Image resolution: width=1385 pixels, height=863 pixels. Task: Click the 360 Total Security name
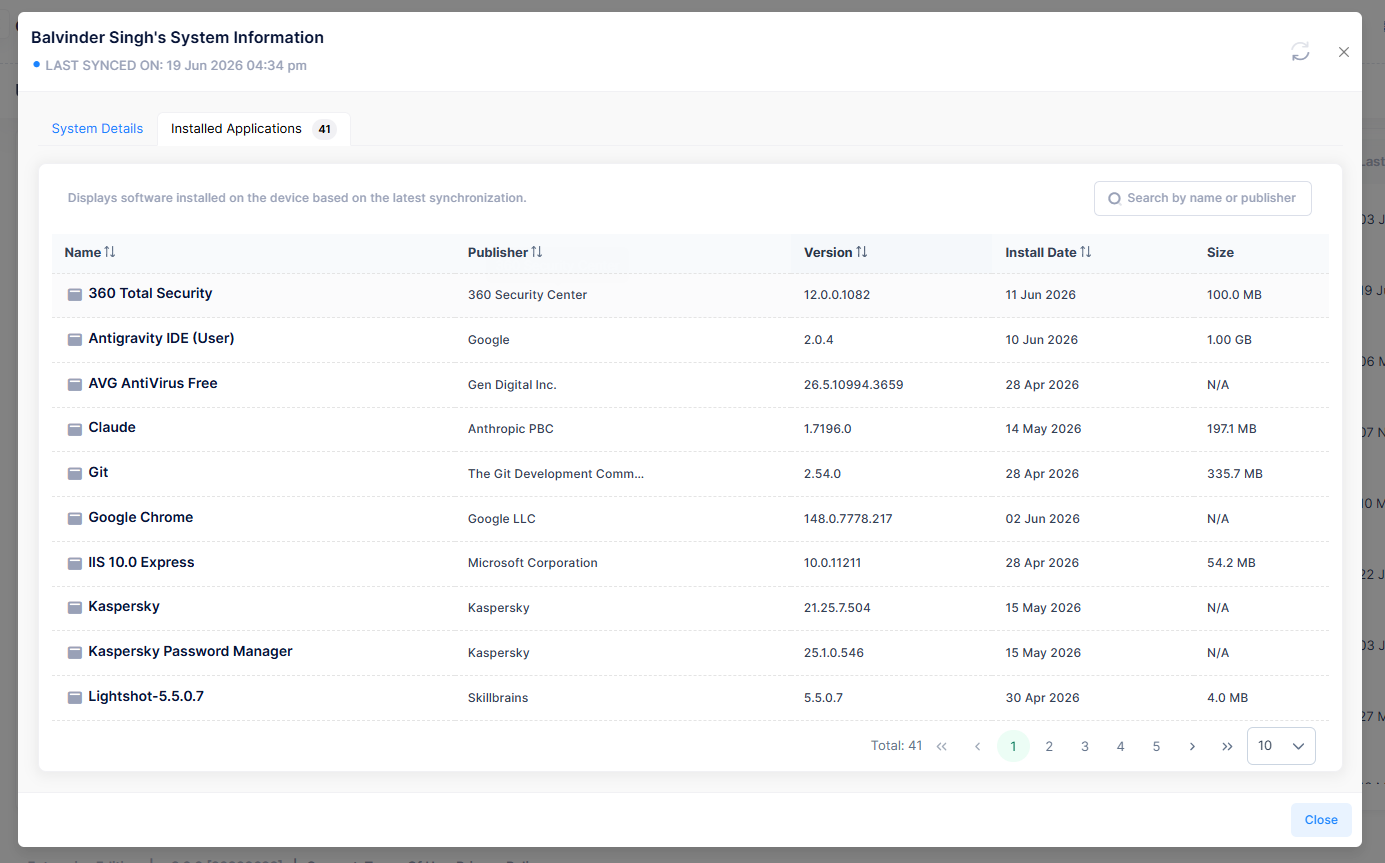coord(150,293)
